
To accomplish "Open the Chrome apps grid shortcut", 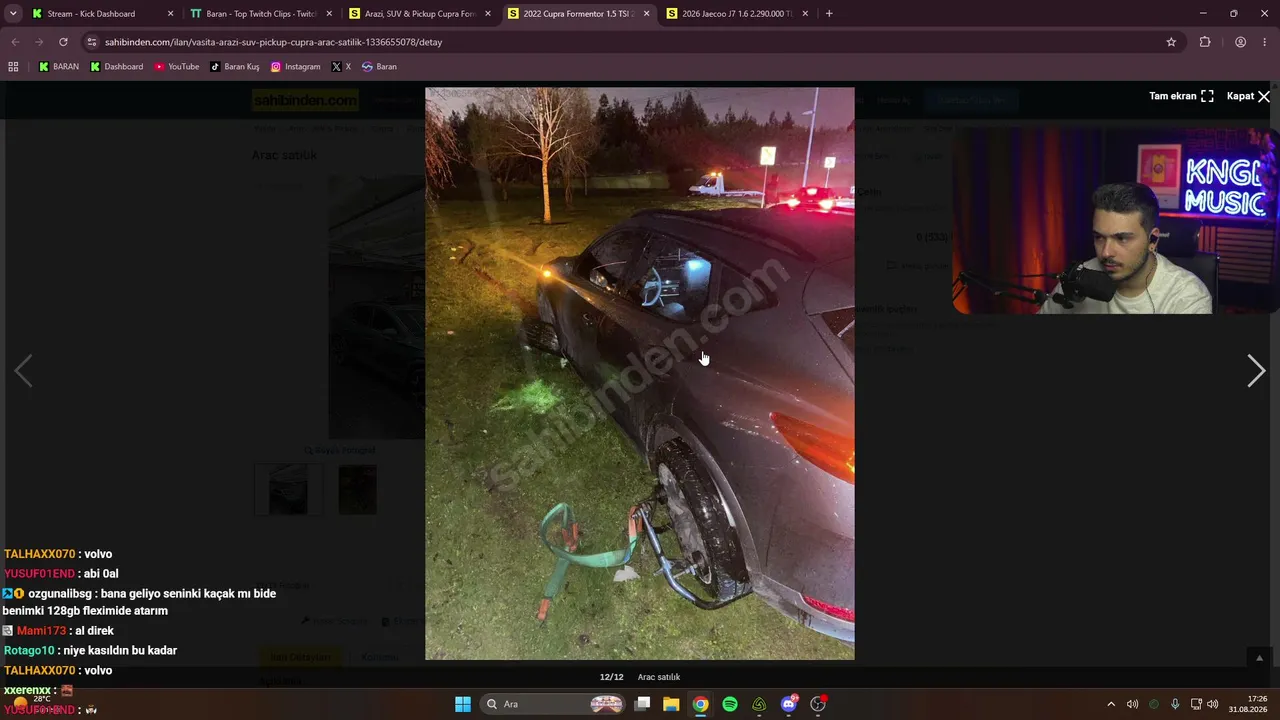I will click(13, 67).
